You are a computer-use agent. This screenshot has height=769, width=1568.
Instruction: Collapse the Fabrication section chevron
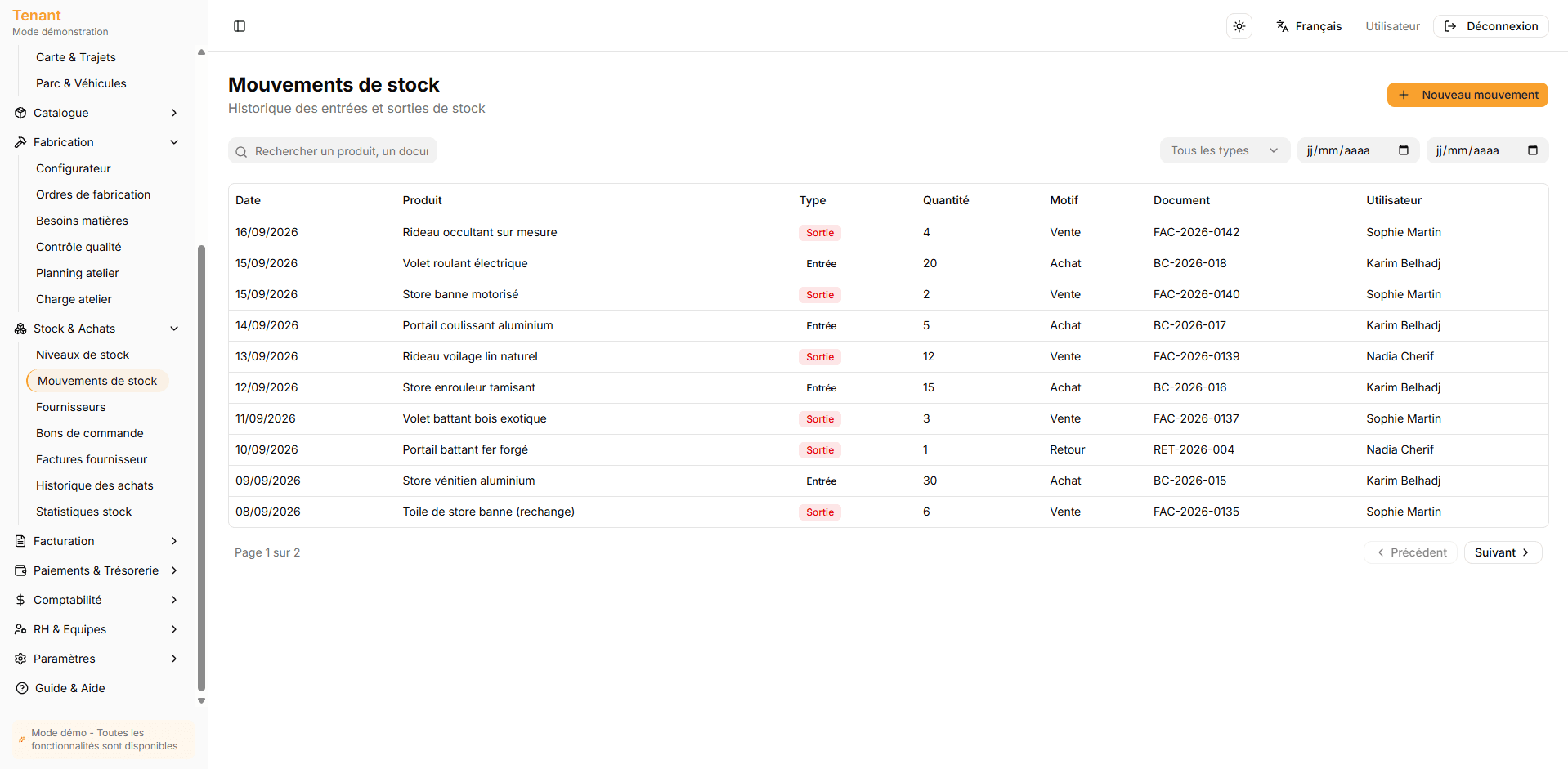click(x=174, y=142)
